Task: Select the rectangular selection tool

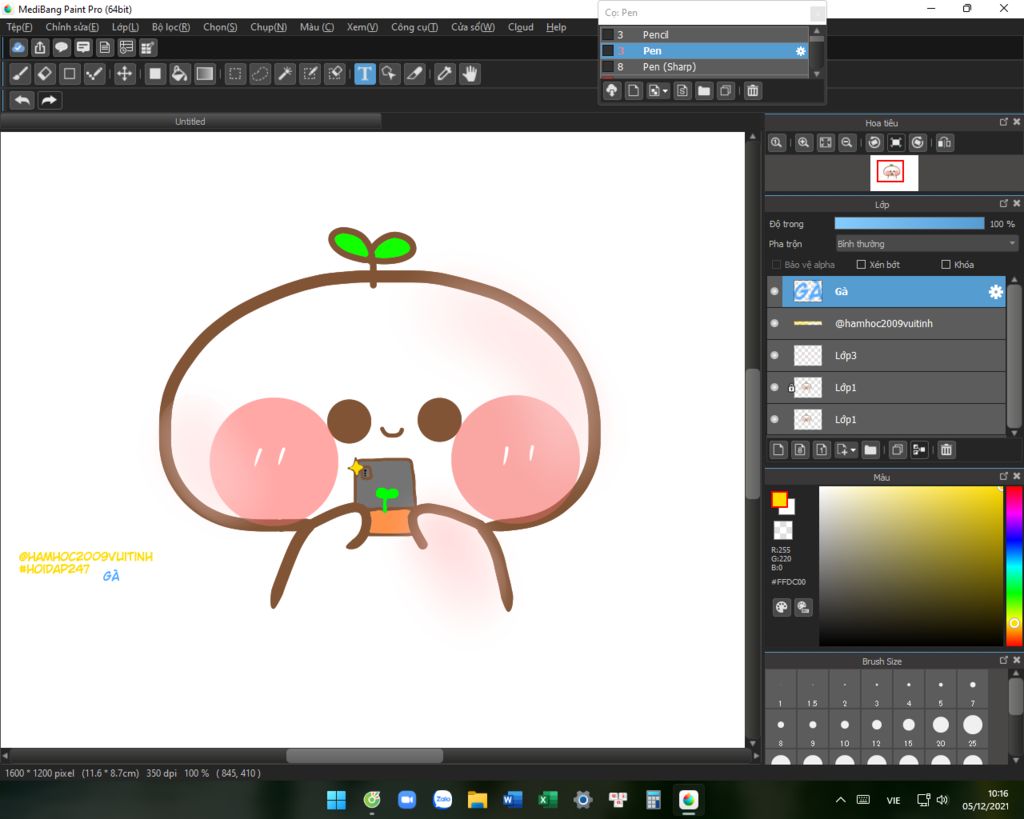Action: 235,74
